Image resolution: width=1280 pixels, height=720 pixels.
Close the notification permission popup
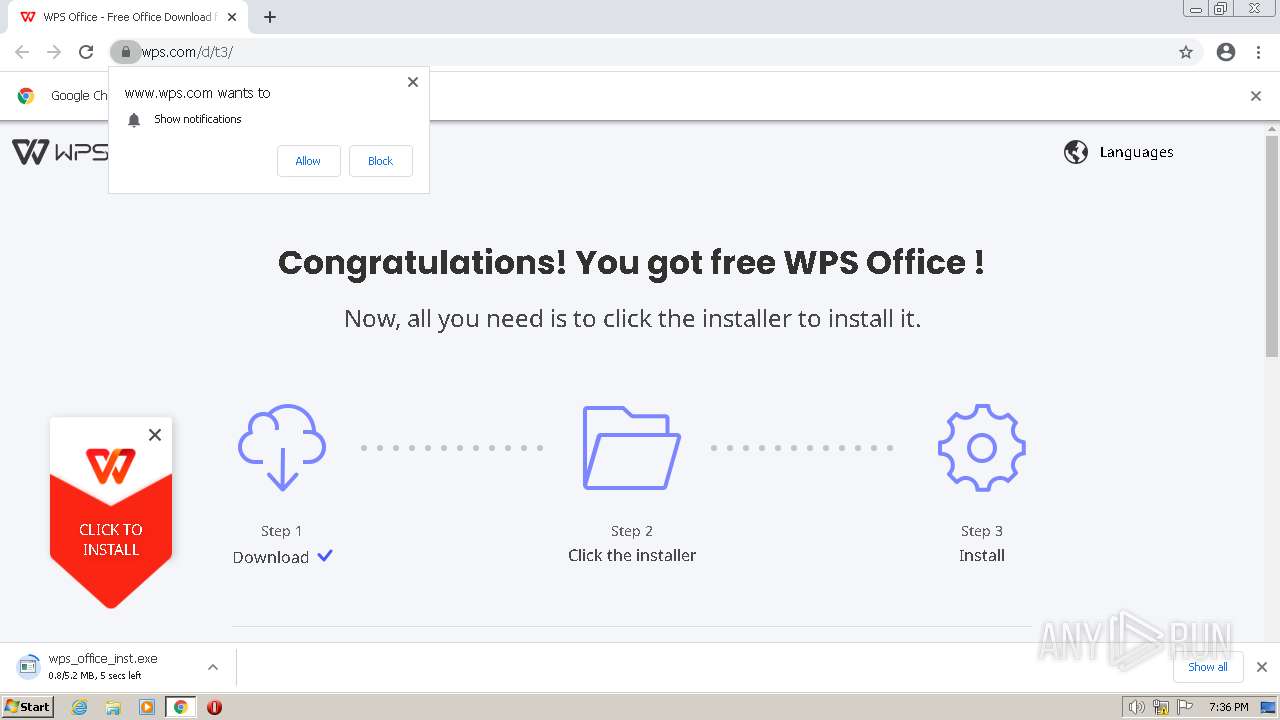413,82
